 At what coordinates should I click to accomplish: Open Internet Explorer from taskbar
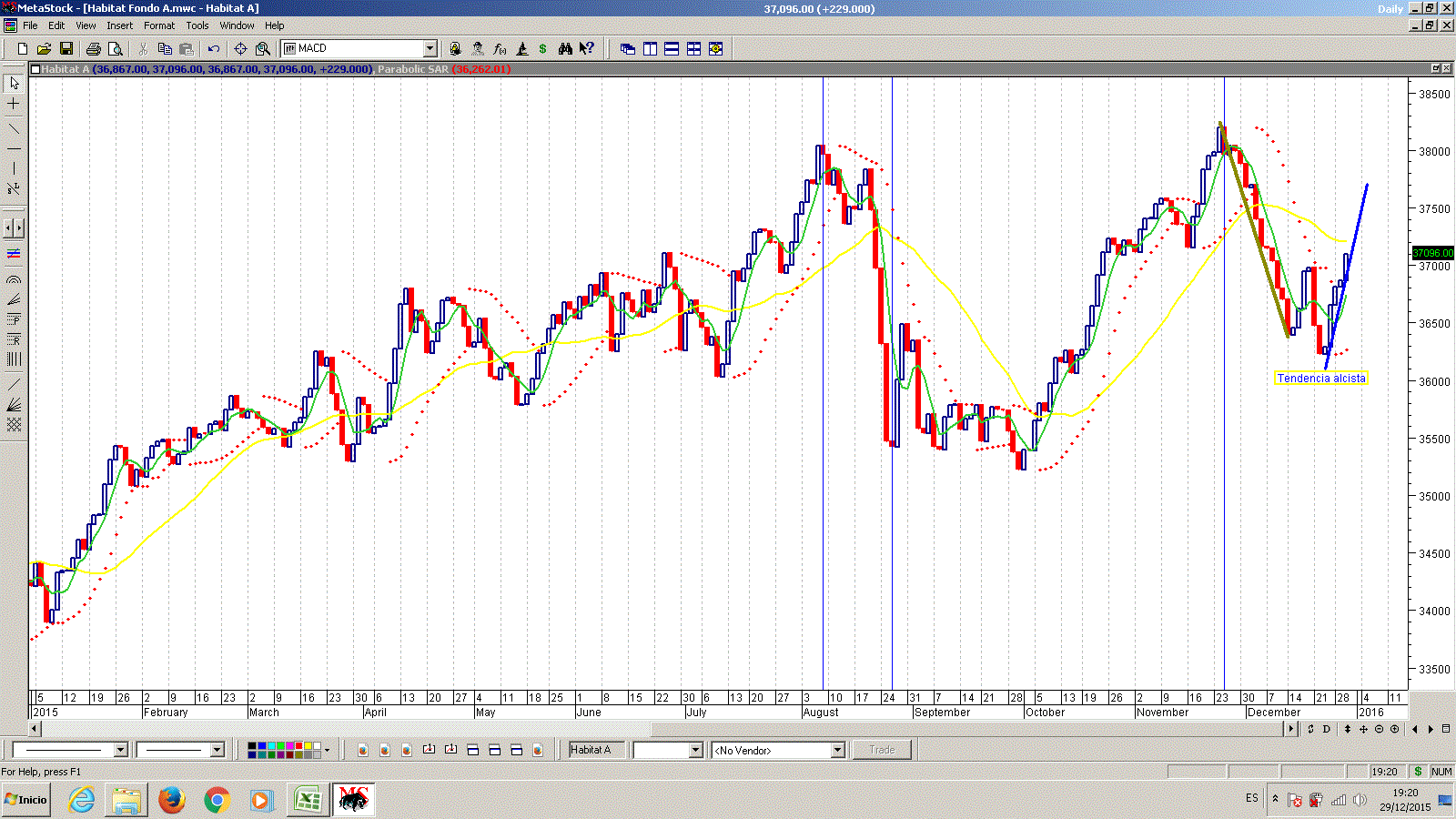tap(82, 800)
